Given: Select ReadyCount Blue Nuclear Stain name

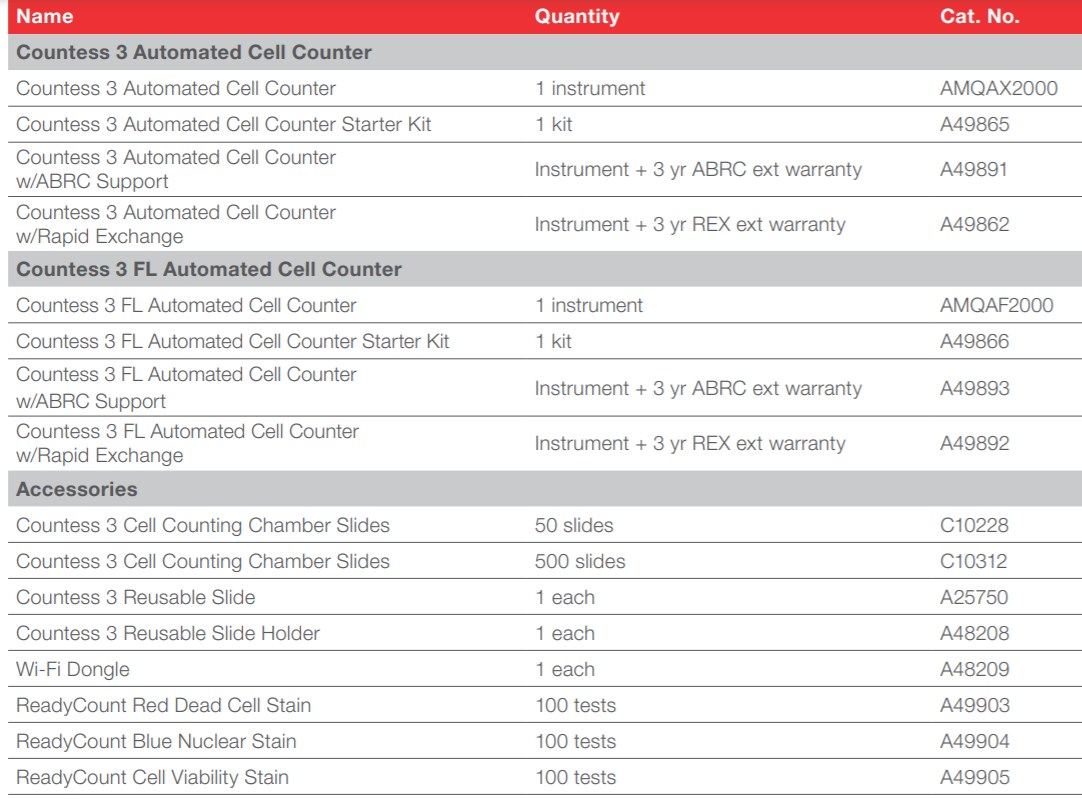Looking at the screenshot, I should pos(156,741).
